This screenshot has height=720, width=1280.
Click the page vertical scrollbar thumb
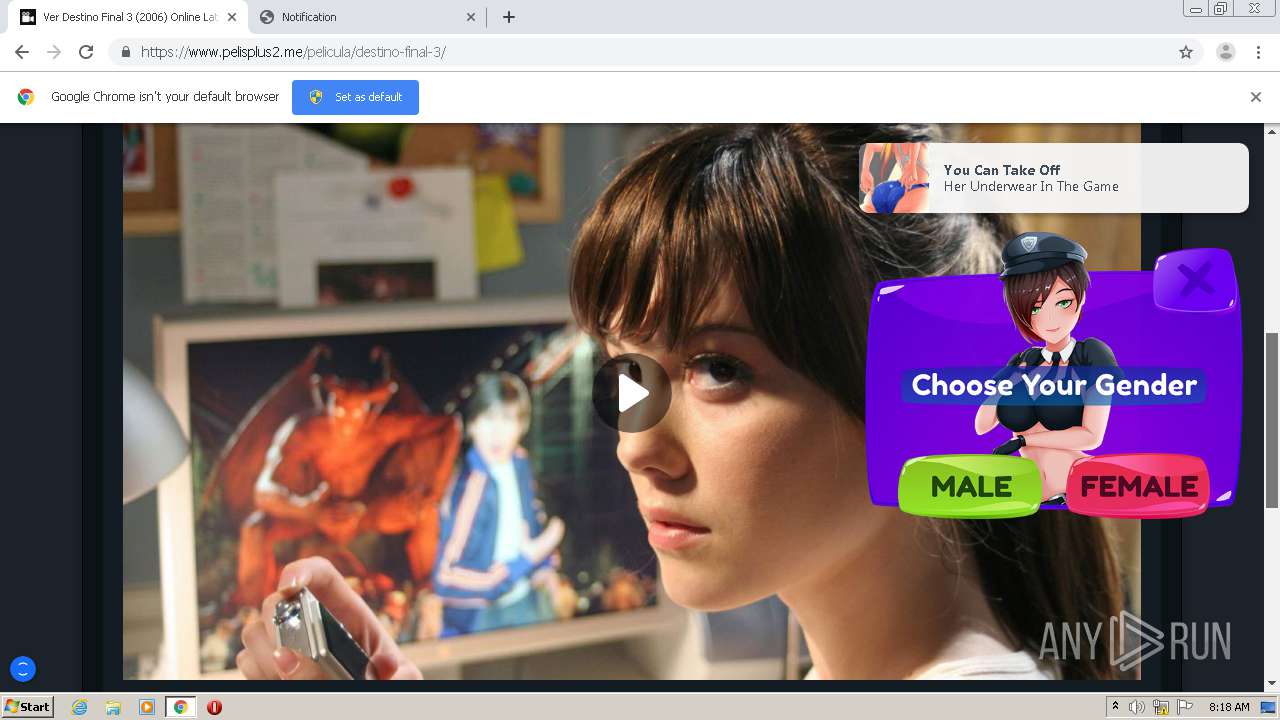(1272, 421)
